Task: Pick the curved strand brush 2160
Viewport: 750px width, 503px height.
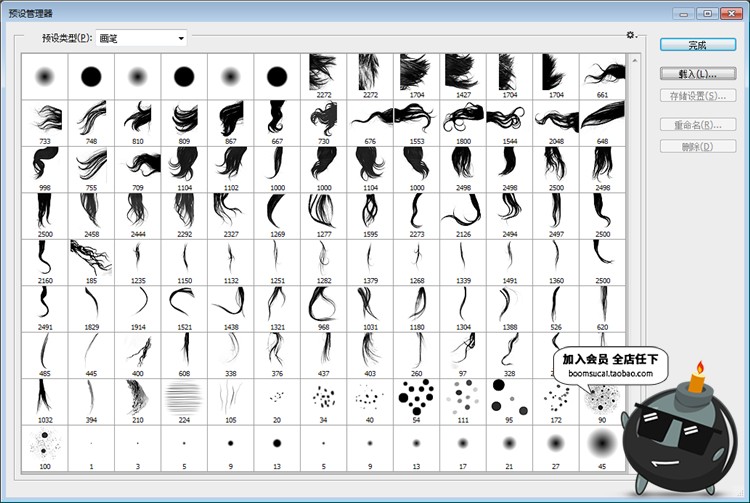Action: point(45,262)
